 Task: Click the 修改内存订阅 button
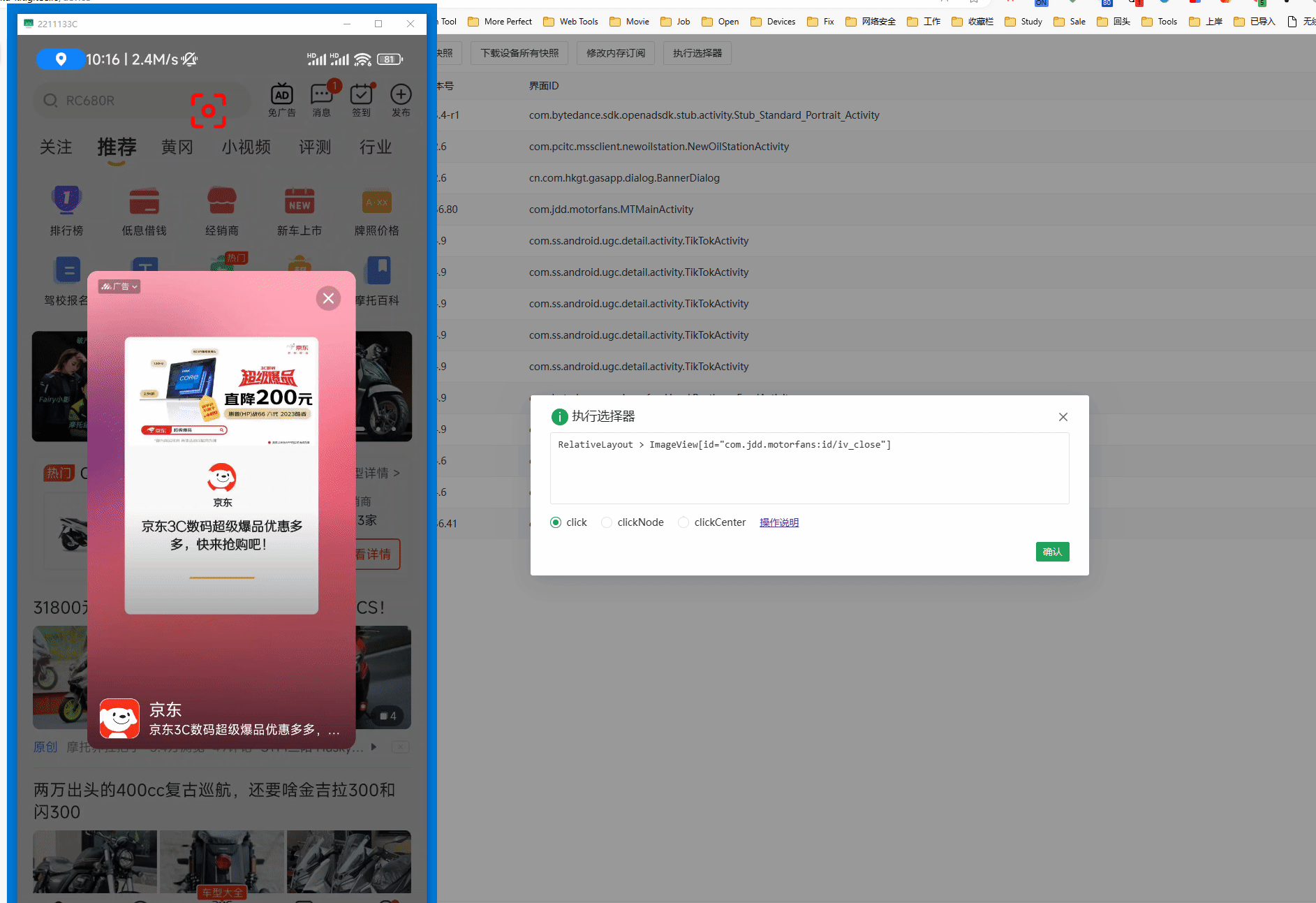(x=616, y=53)
